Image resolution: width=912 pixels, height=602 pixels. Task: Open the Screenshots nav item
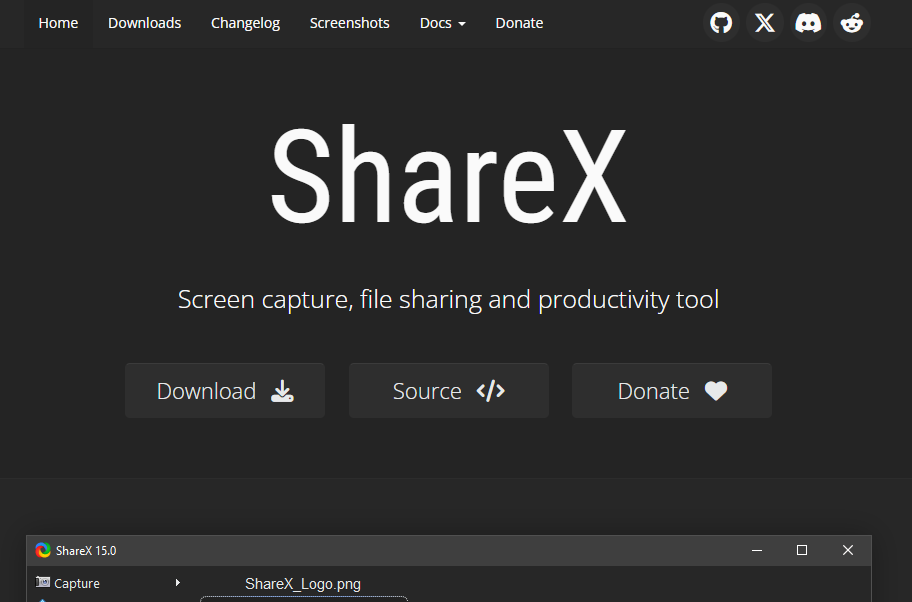tap(350, 23)
